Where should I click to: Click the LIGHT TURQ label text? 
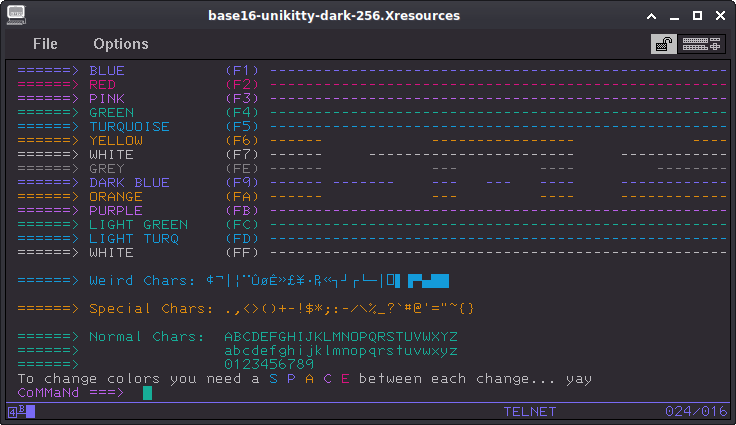[x=134, y=239]
